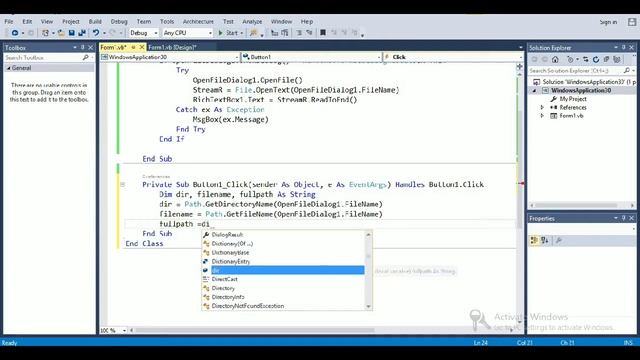The width and height of the screenshot is (640, 360).
Task: Collapse the WindowsApplication30 project node
Action: coord(534,91)
